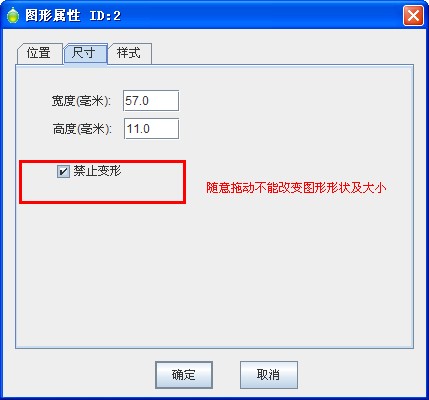Click the 图形属性 ID:2 title text

click(x=73, y=16)
